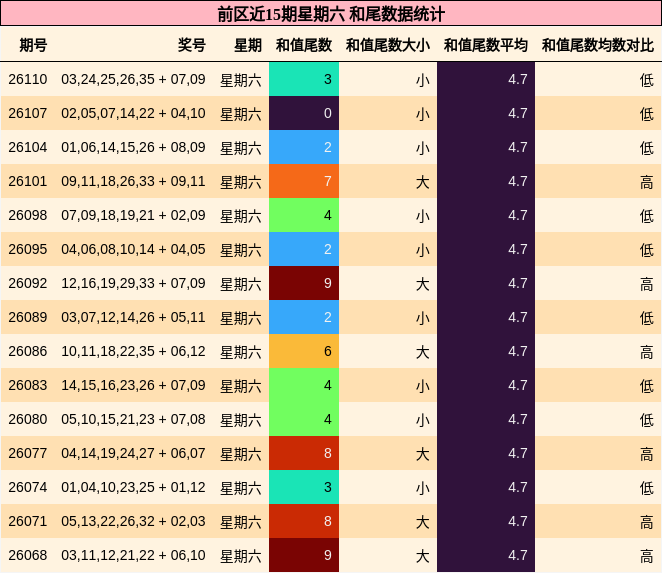Click winning numbers 02,05,07,14,22 + 04,10
This screenshot has height=573, width=662.
[x=133, y=113]
